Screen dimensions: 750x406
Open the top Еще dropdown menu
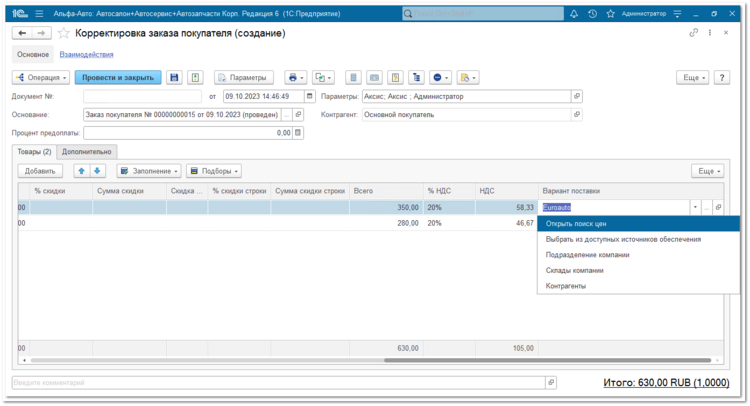(693, 77)
